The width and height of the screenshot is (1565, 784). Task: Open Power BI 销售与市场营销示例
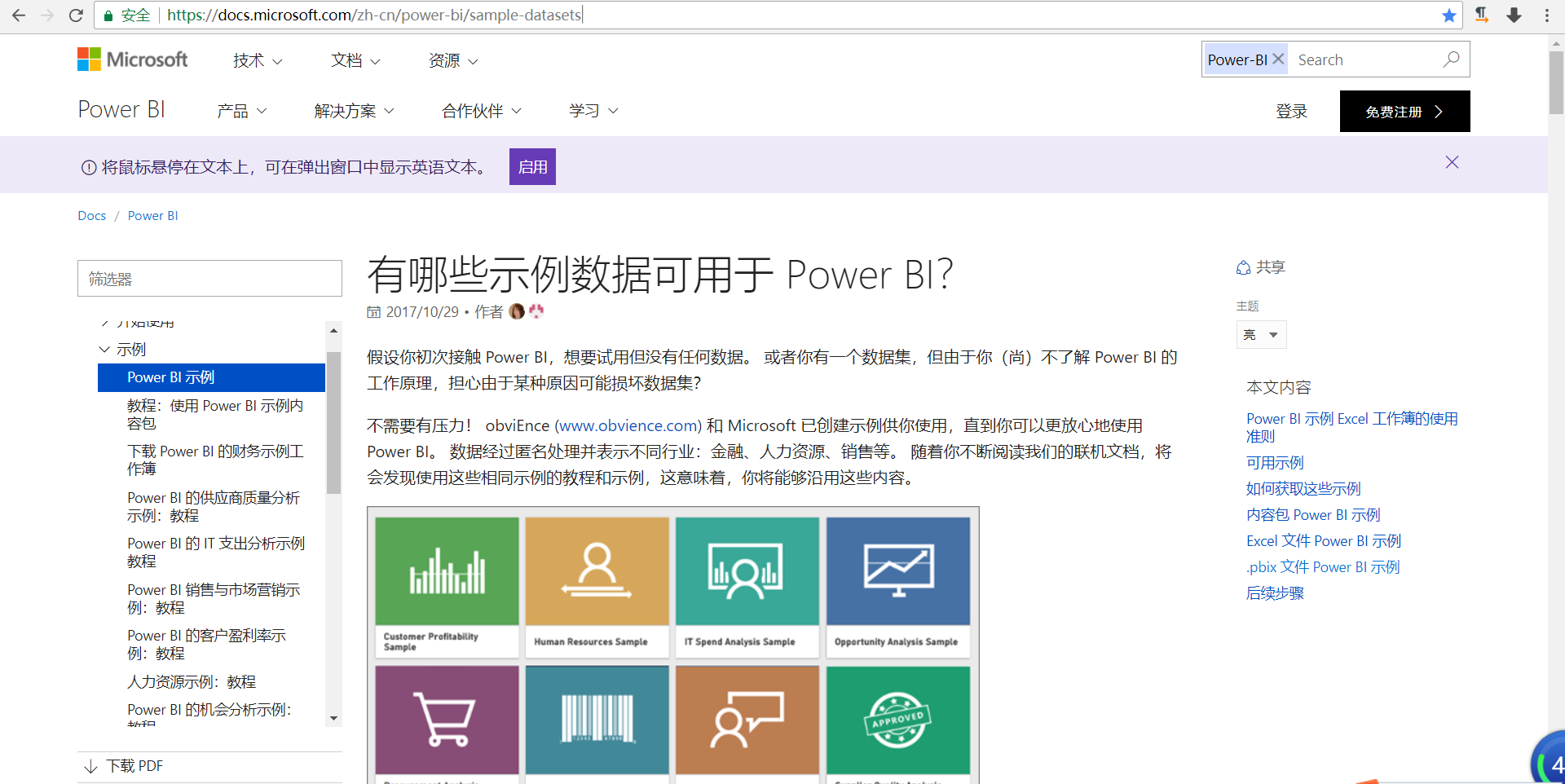(214, 598)
